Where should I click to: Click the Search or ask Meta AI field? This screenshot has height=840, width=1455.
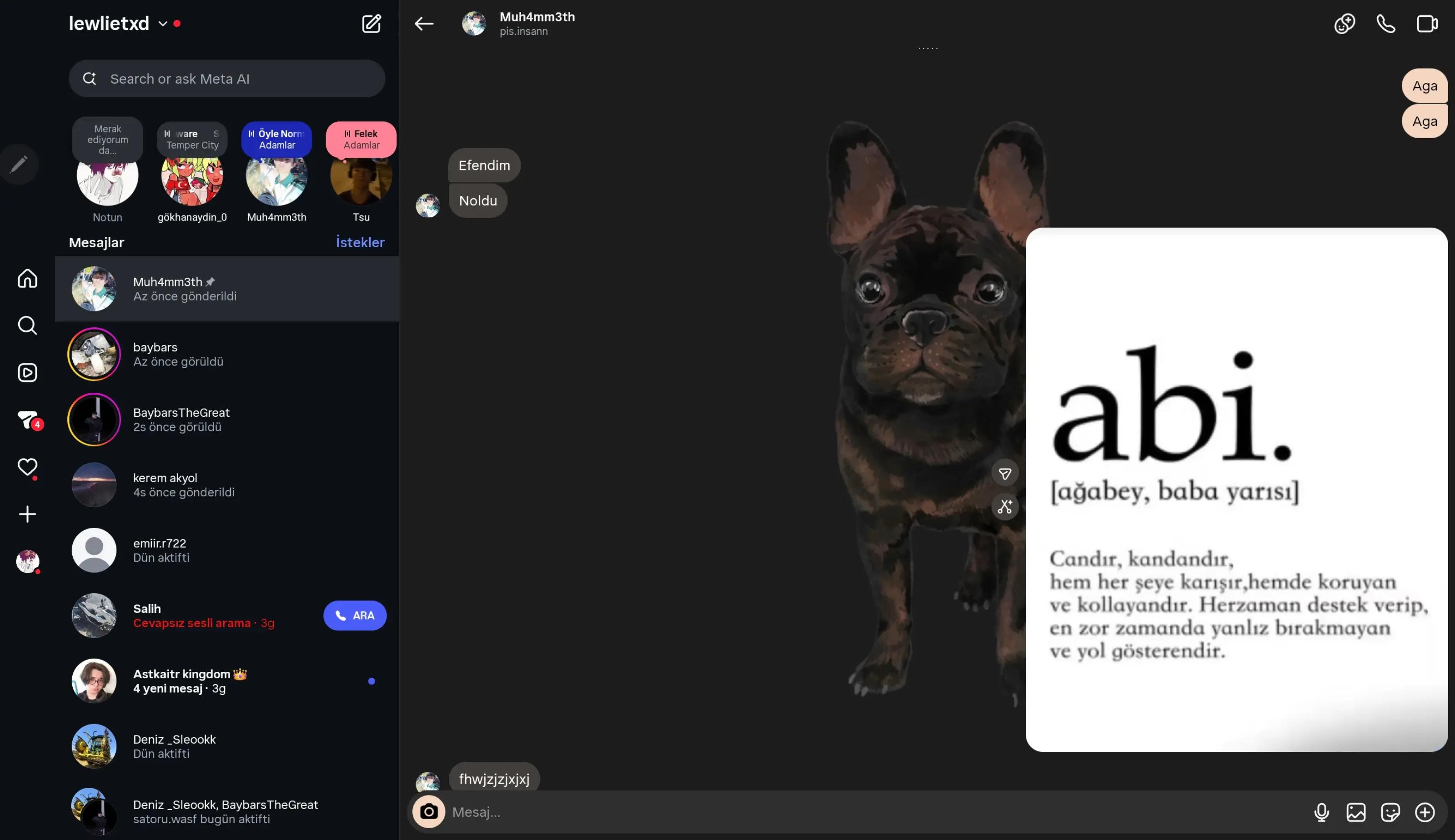pyautogui.click(x=227, y=79)
